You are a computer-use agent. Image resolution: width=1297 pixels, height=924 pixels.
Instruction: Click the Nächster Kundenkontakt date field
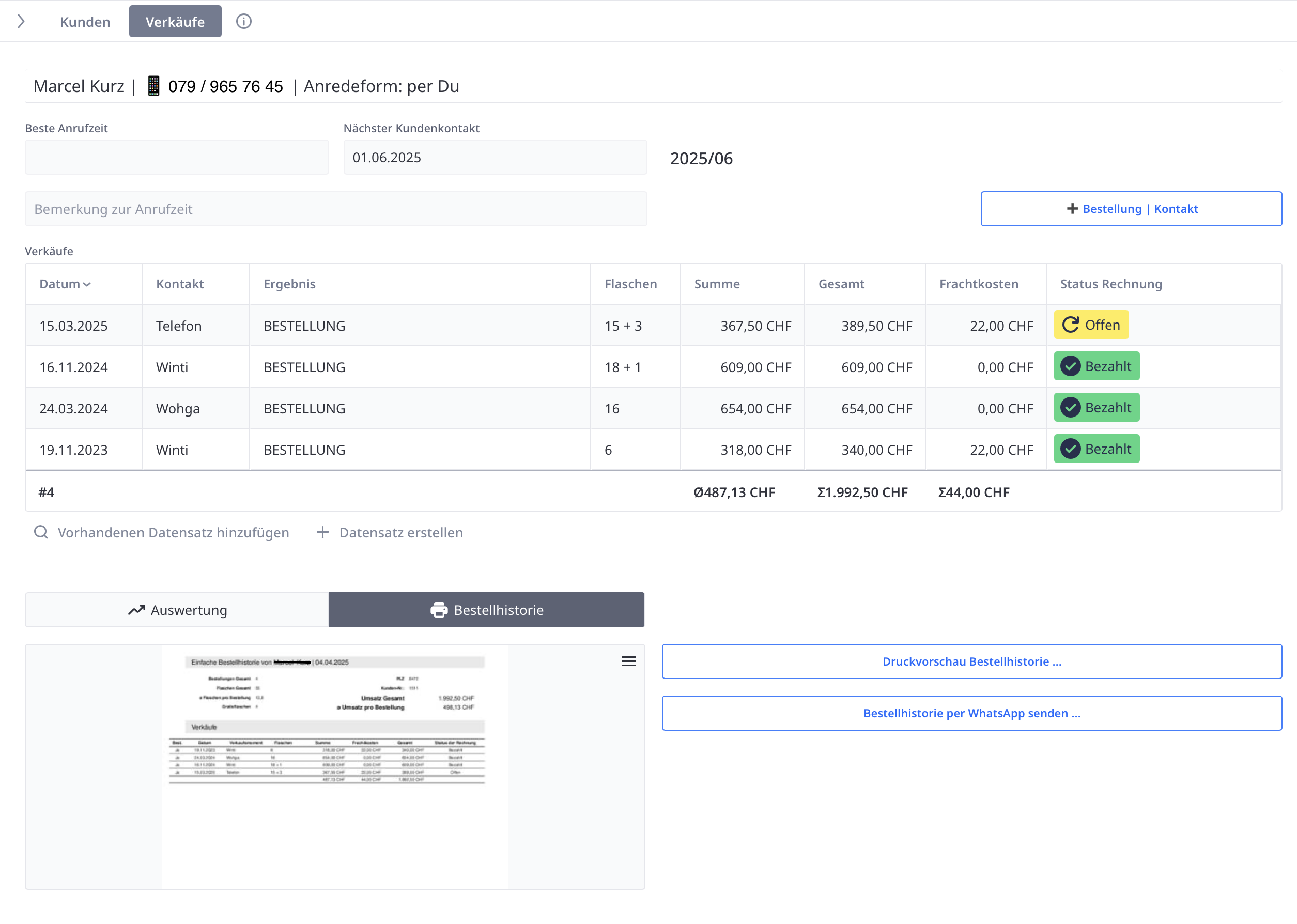point(495,158)
